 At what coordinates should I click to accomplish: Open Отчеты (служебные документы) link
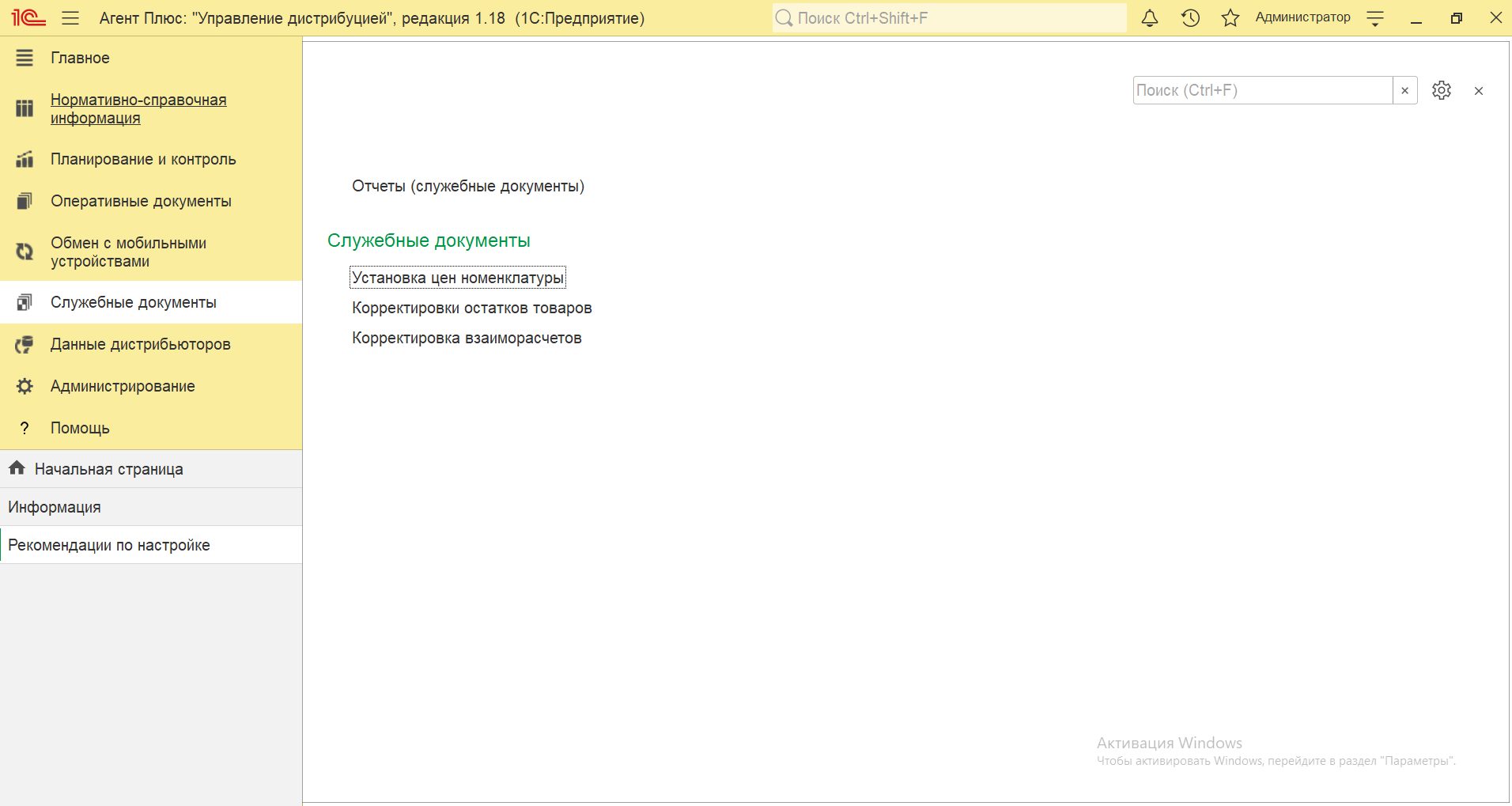pos(467,186)
